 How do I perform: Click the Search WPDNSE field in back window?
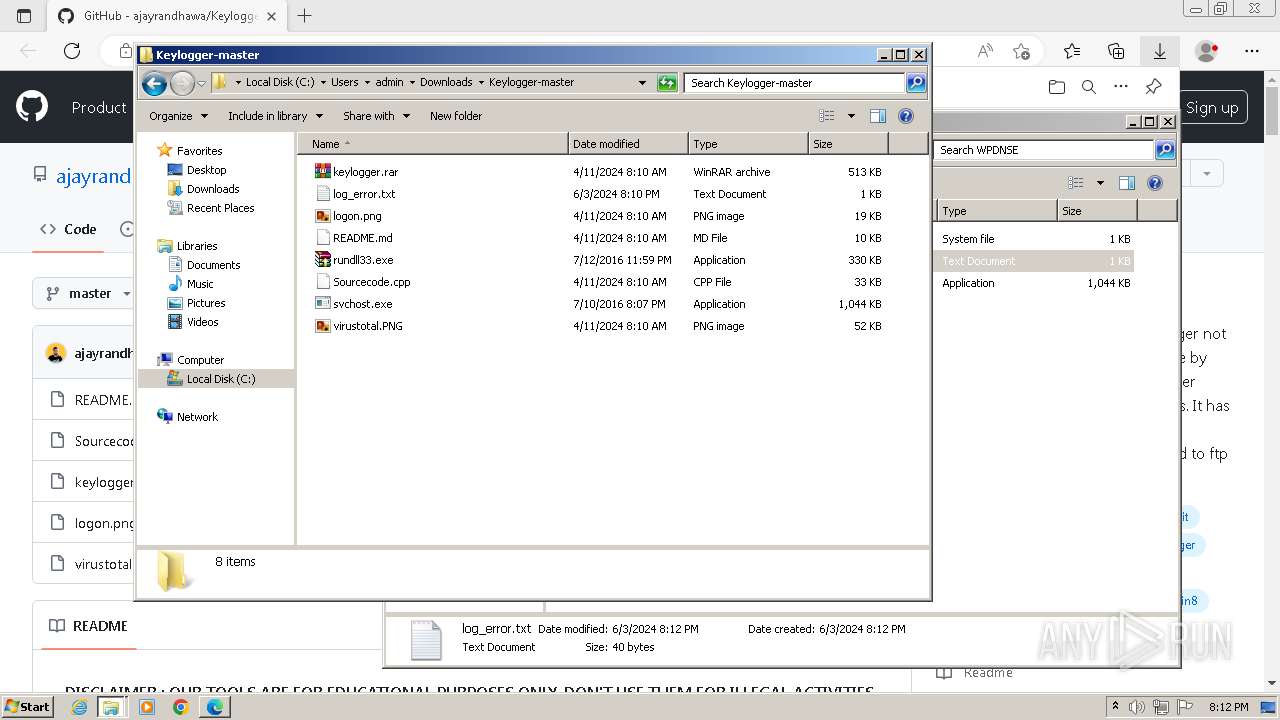coord(1044,150)
